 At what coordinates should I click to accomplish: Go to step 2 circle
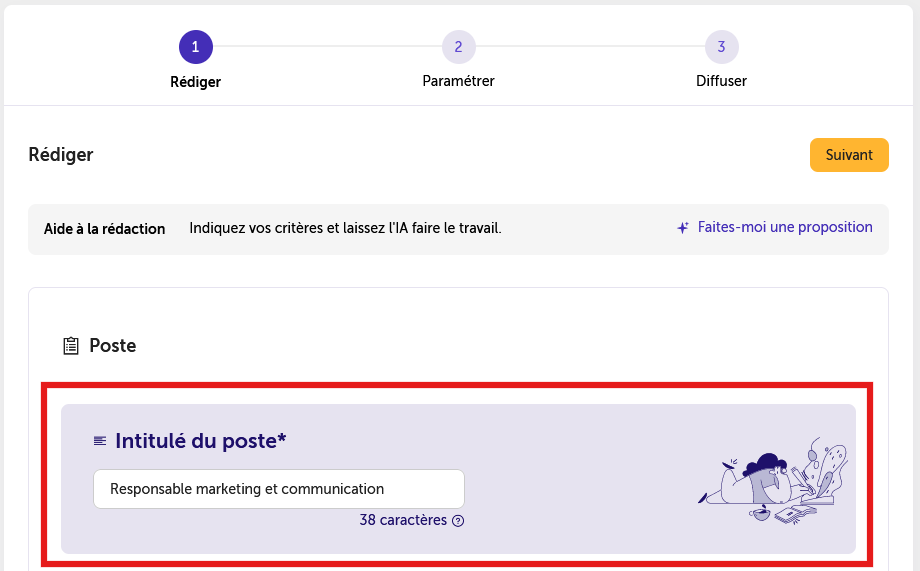tap(458, 47)
